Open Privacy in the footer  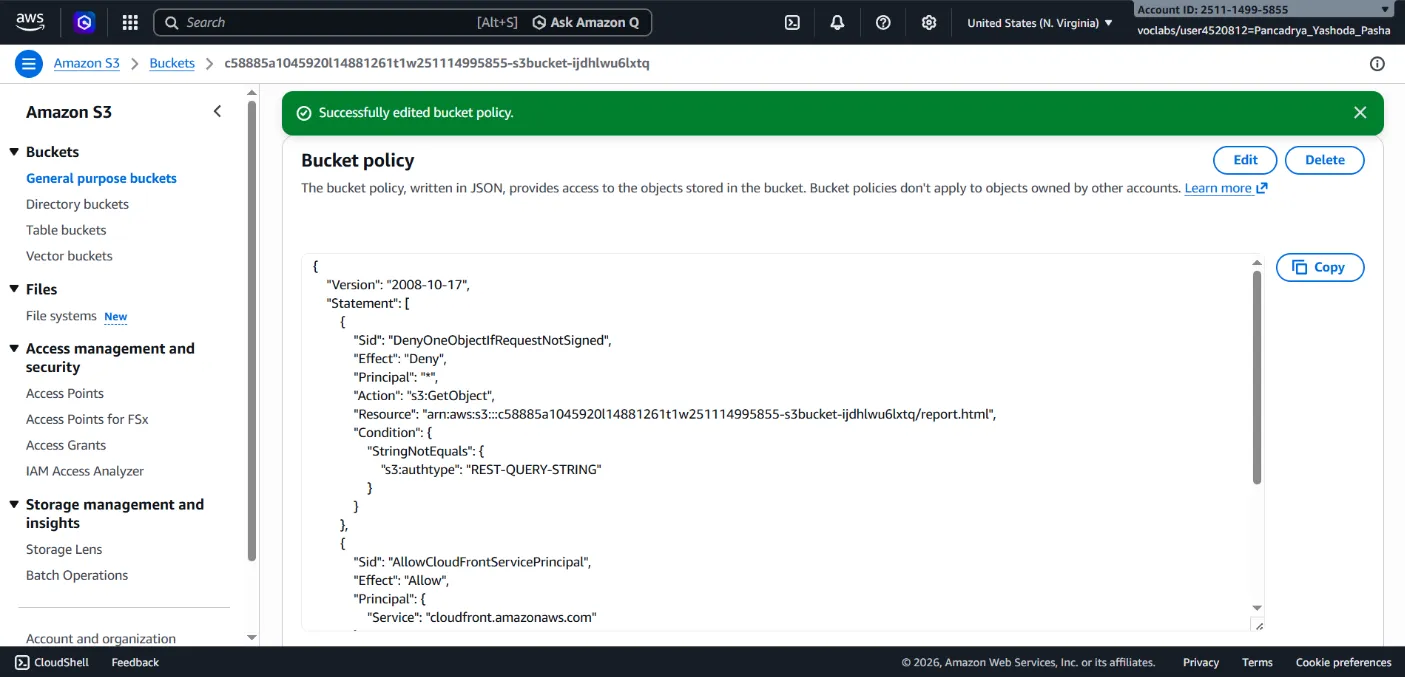(x=1201, y=662)
